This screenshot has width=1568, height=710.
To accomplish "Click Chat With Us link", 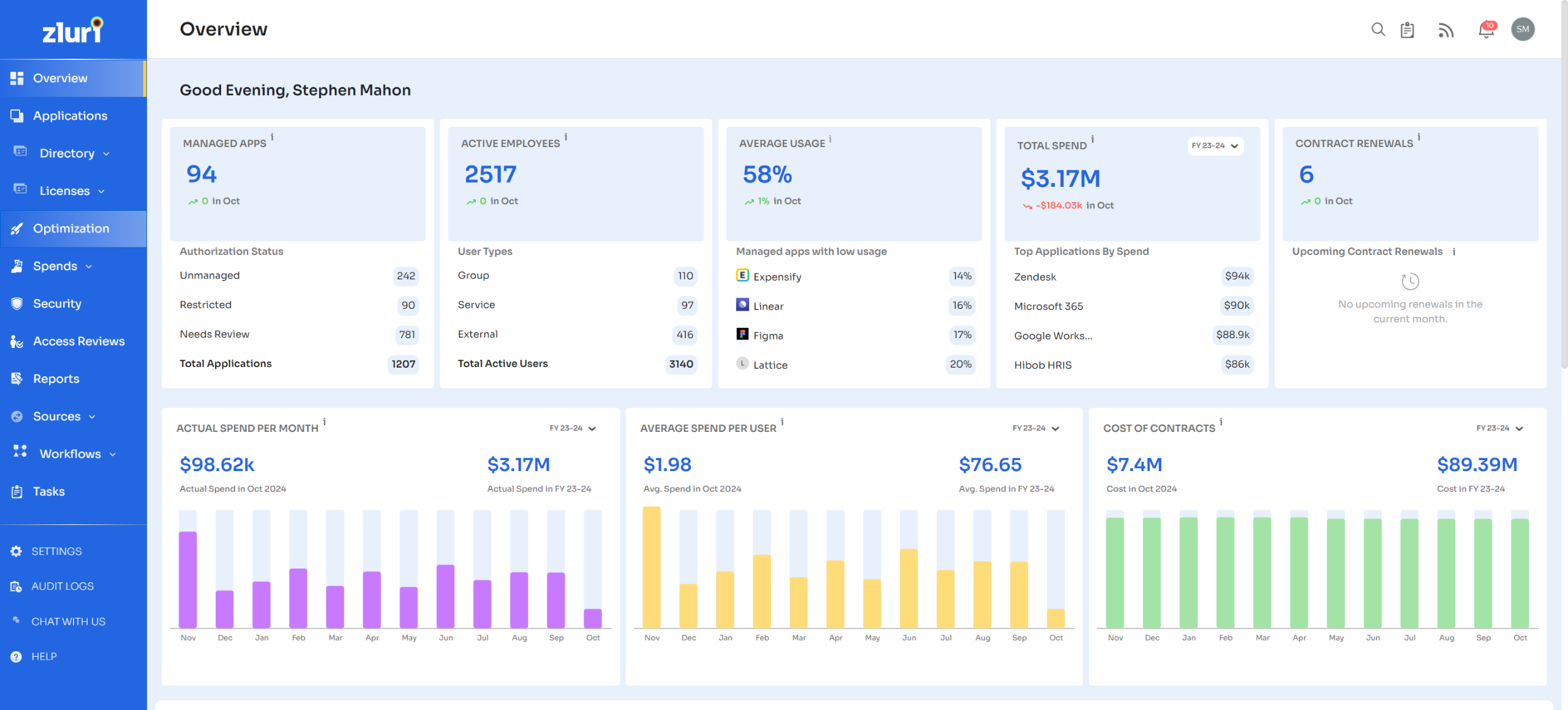I will [x=68, y=621].
